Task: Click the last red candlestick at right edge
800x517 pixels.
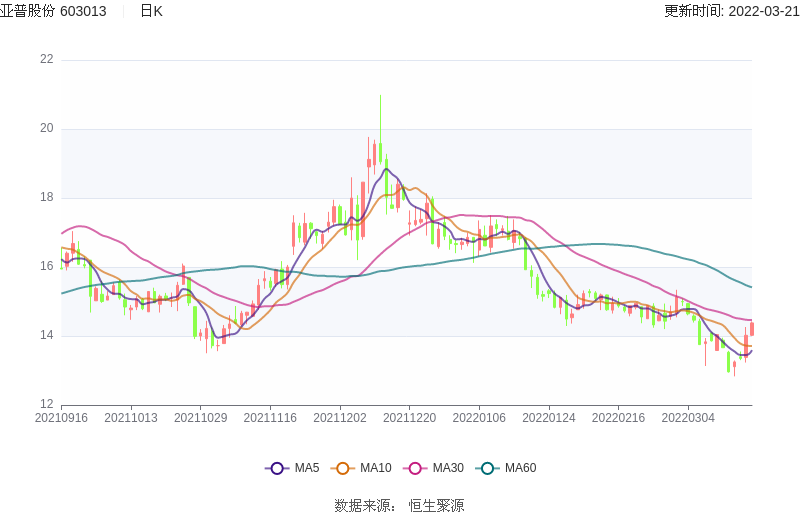Action: pyautogui.click(x=751, y=328)
